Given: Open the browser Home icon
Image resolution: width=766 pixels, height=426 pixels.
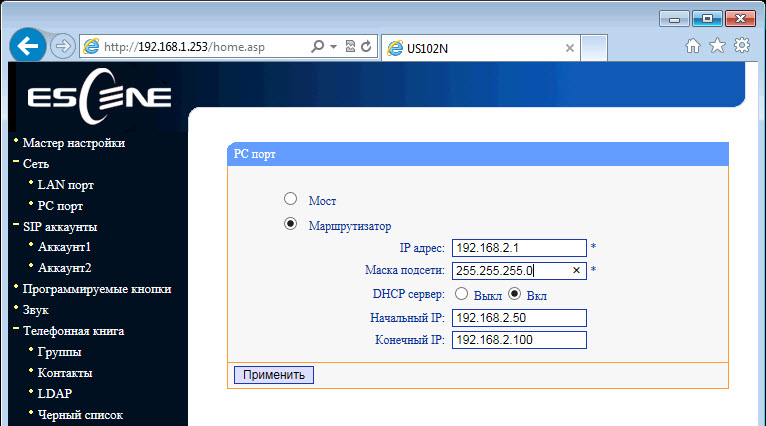Looking at the screenshot, I should click(693, 46).
